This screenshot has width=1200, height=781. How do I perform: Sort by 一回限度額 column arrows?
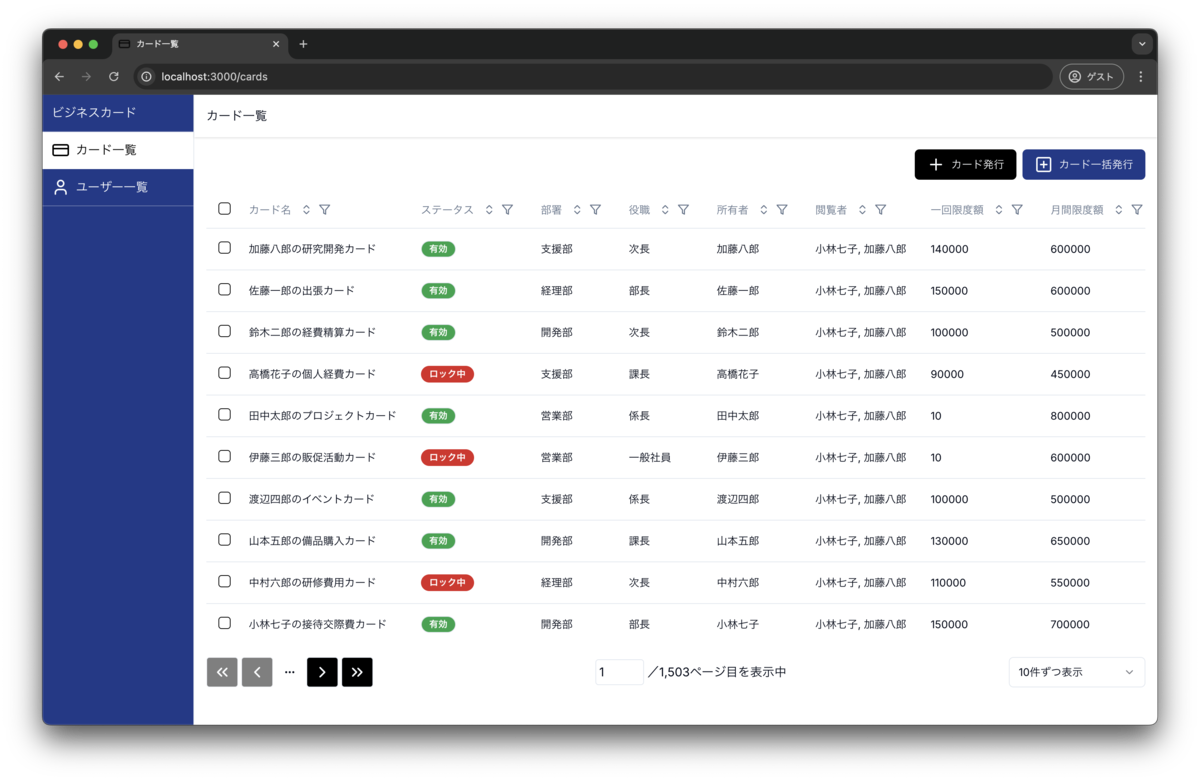(x=999, y=210)
